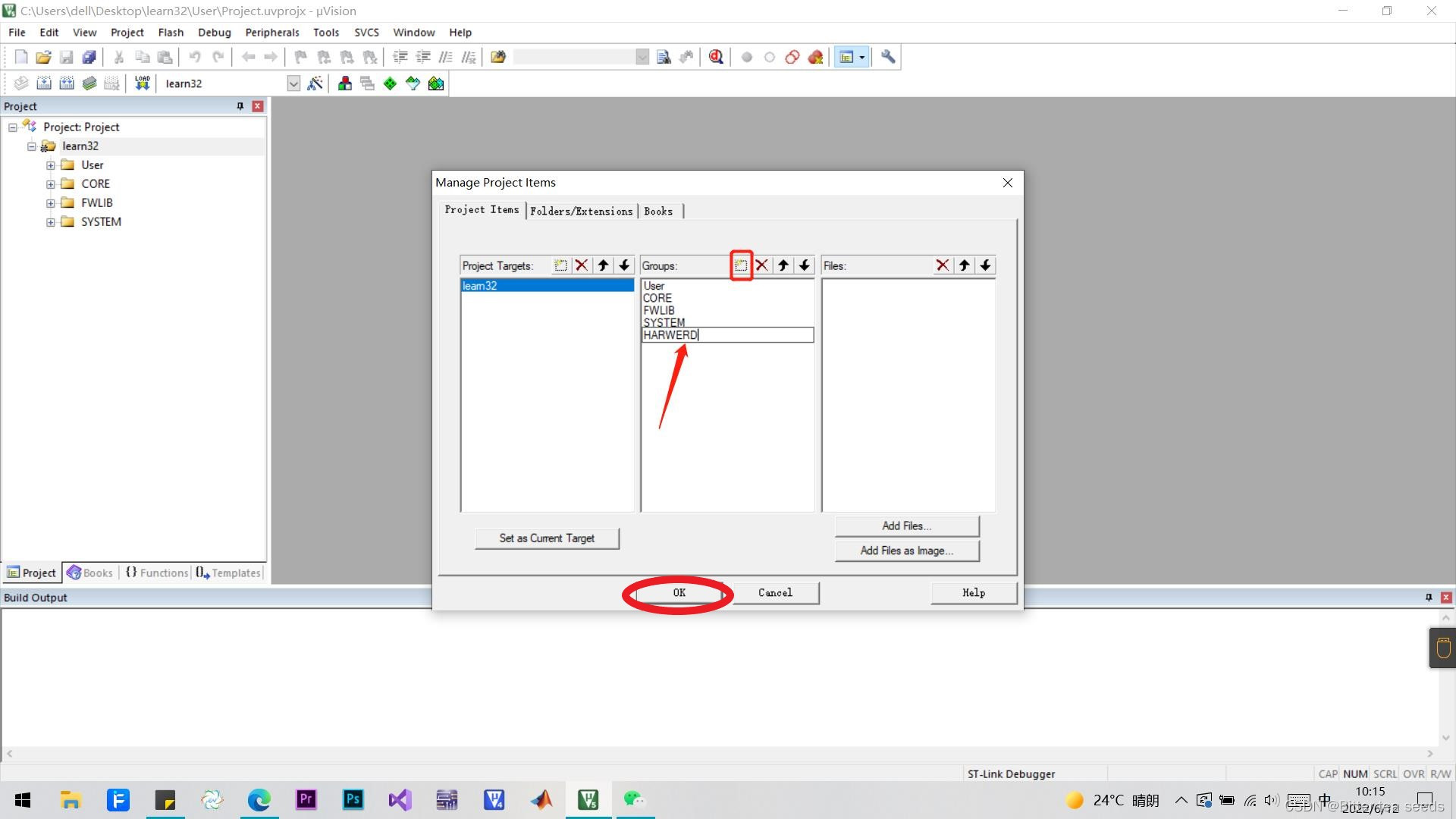Click New Group icon in Groups header
The image size is (1456, 819).
[x=741, y=265]
